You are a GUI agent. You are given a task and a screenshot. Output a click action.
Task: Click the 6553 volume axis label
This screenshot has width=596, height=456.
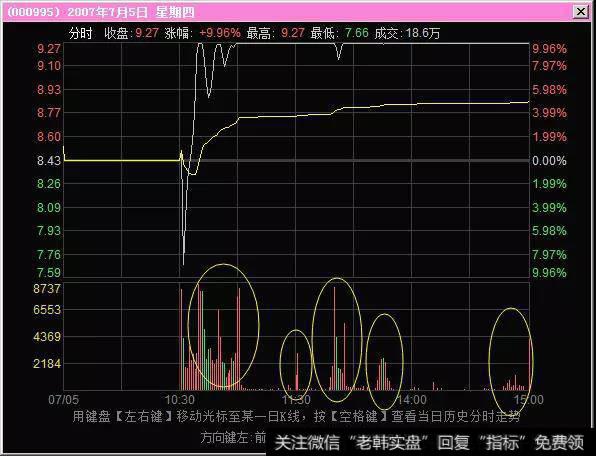[x=47, y=310]
